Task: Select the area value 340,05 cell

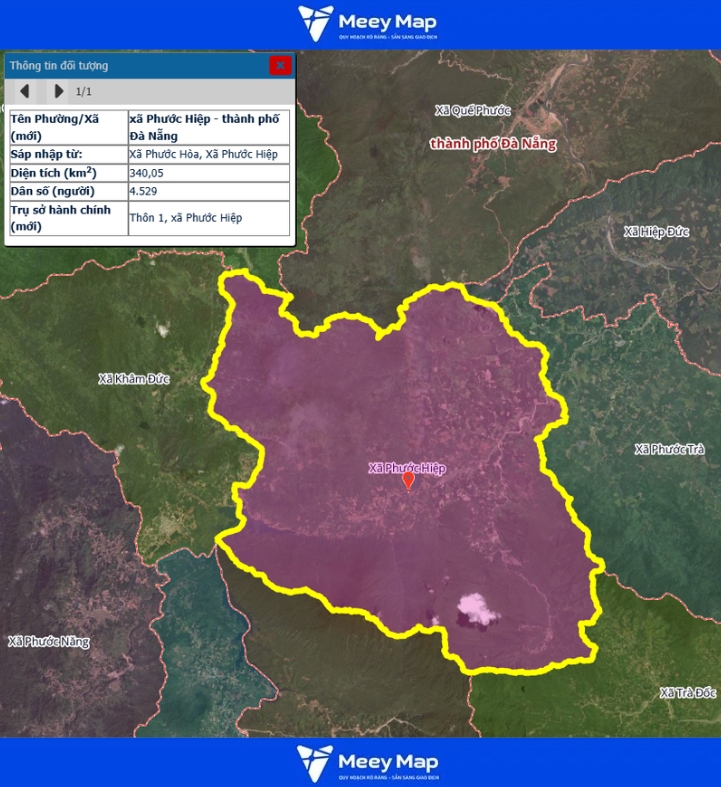Action: point(208,173)
